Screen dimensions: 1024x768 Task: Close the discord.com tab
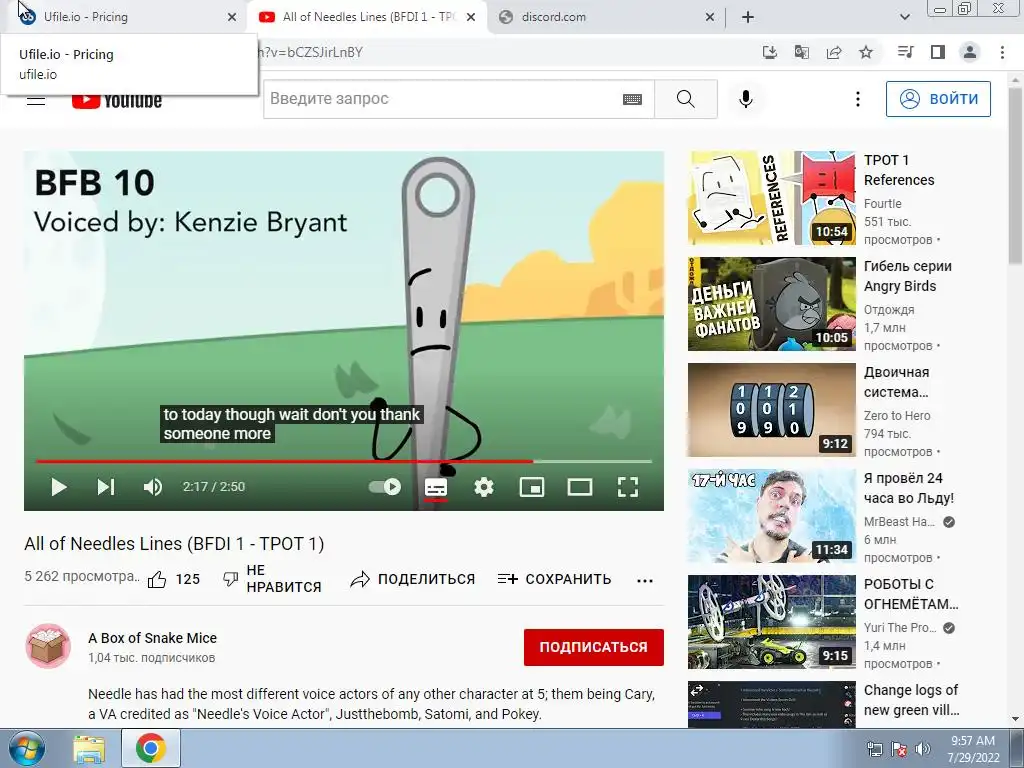[710, 17]
